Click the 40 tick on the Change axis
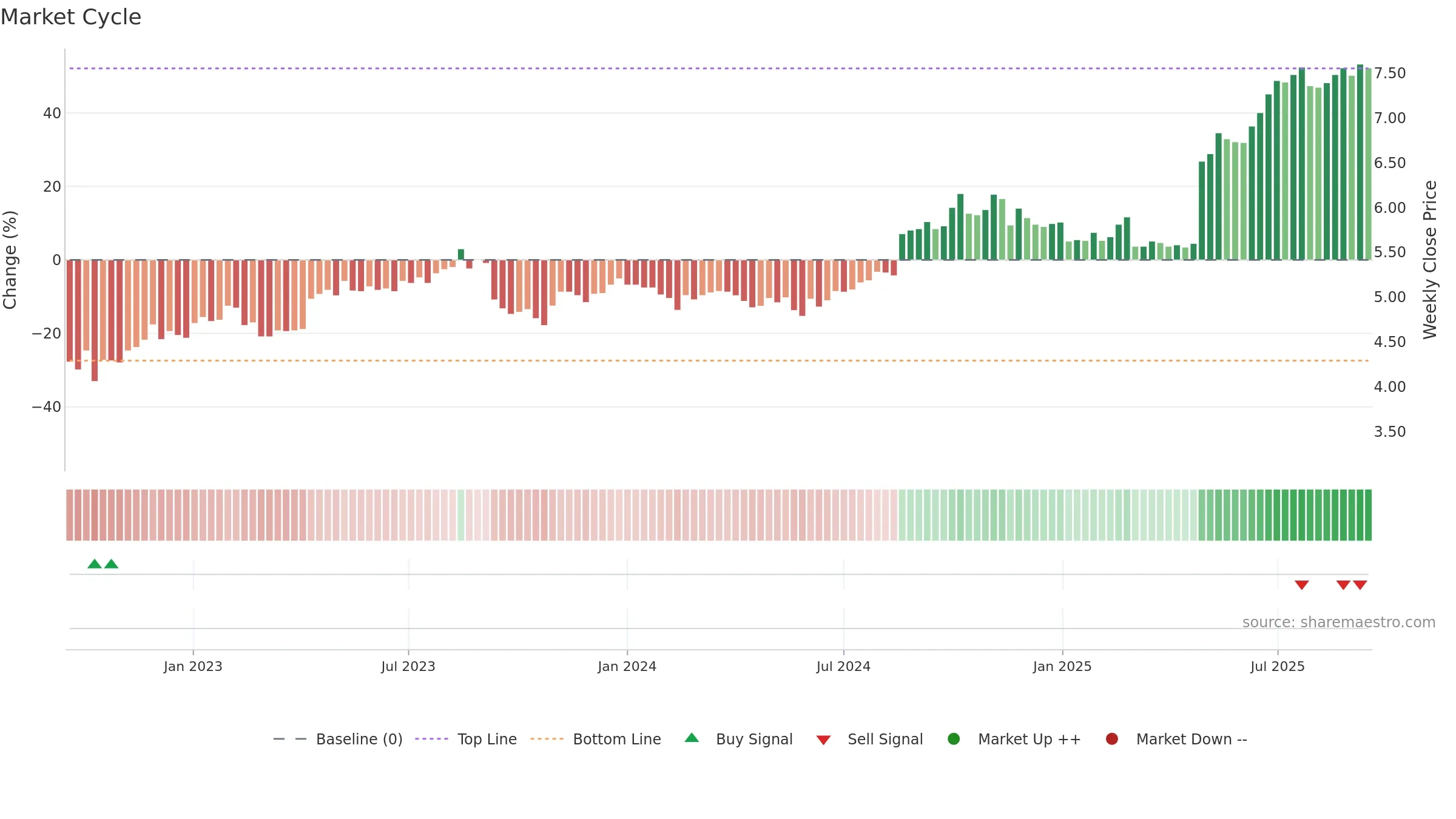This screenshot has width=1456, height=819. tap(52, 113)
